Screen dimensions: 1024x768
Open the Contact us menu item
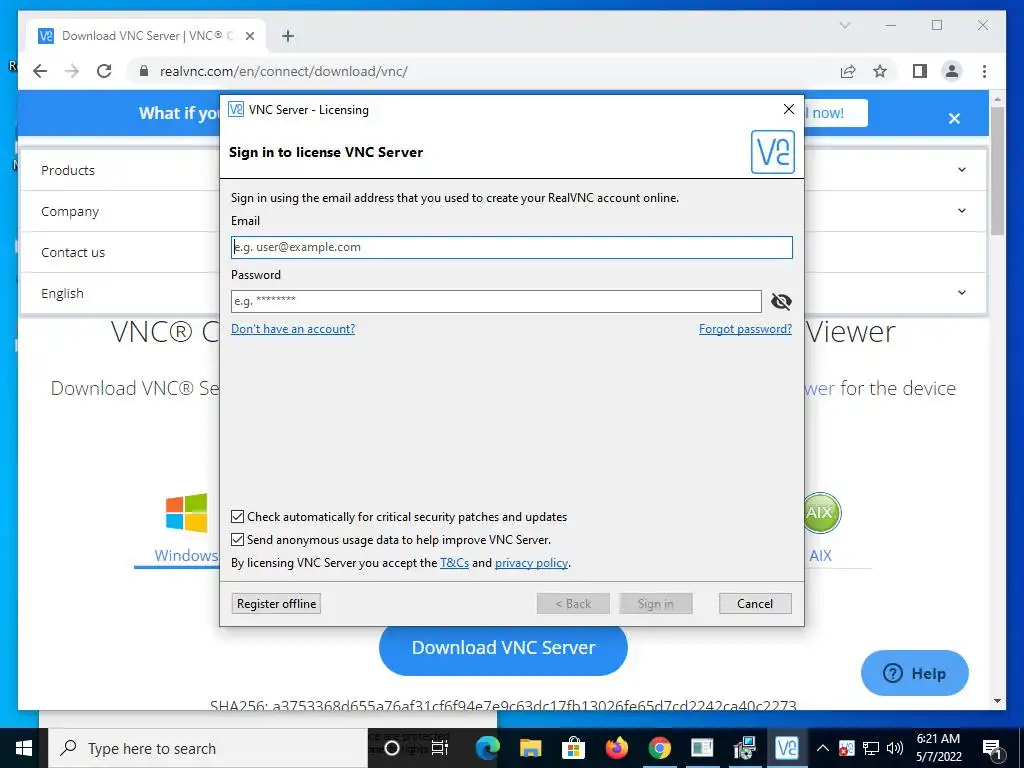coord(73,252)
